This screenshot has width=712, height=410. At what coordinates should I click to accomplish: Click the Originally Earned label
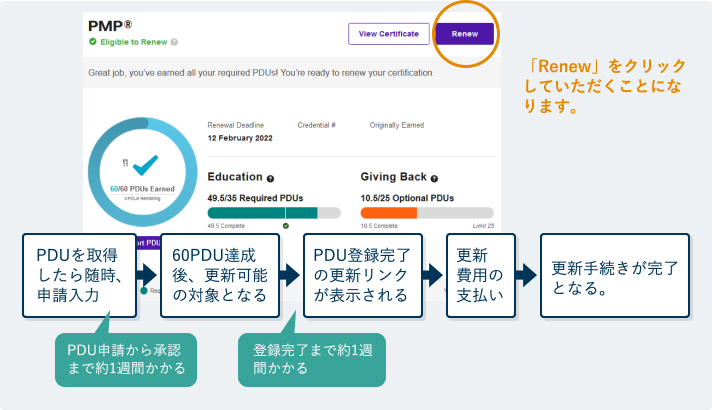pos(397,125)
